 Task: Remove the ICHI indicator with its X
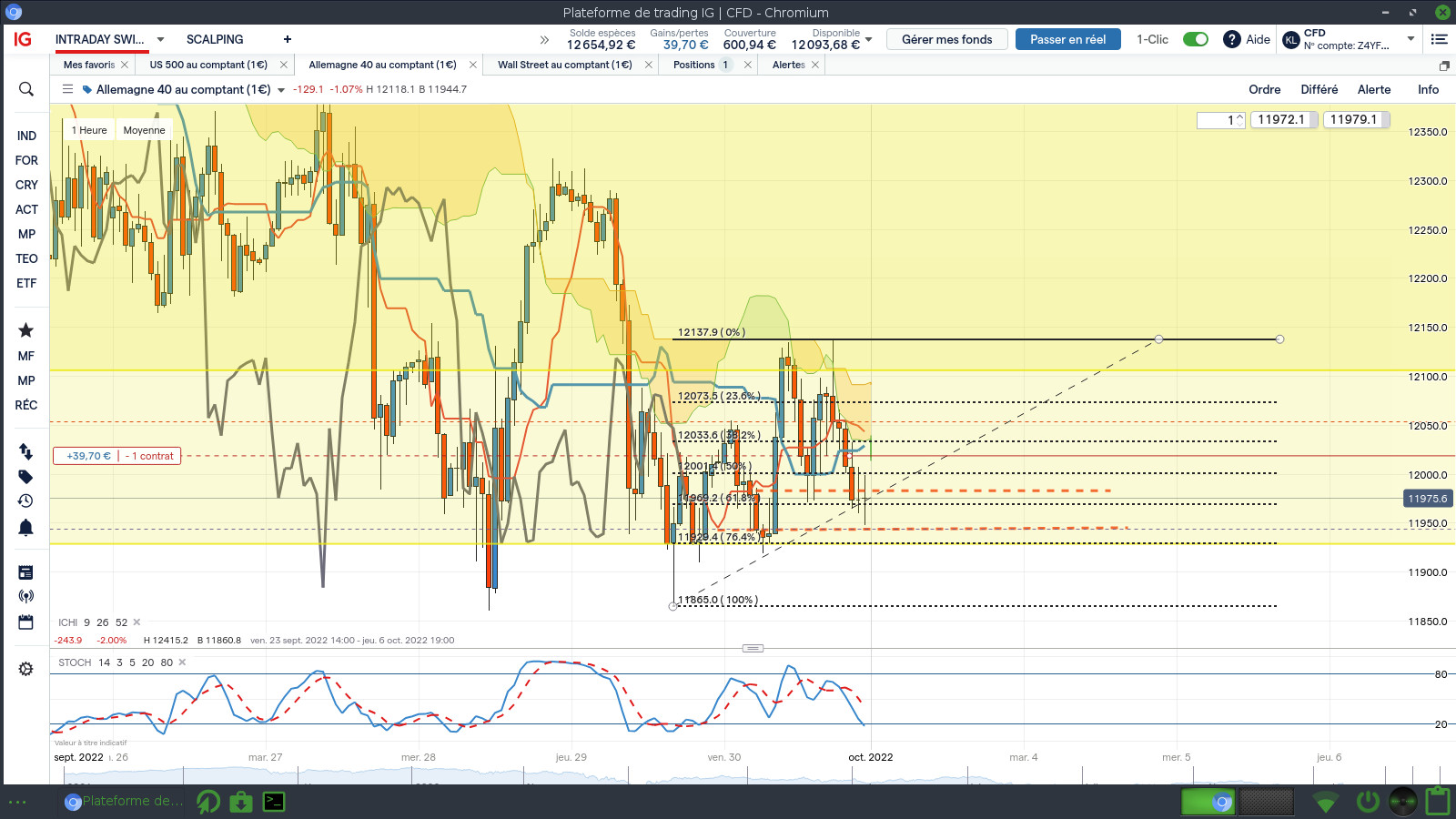pyautogui.click(x=136, y=622)
